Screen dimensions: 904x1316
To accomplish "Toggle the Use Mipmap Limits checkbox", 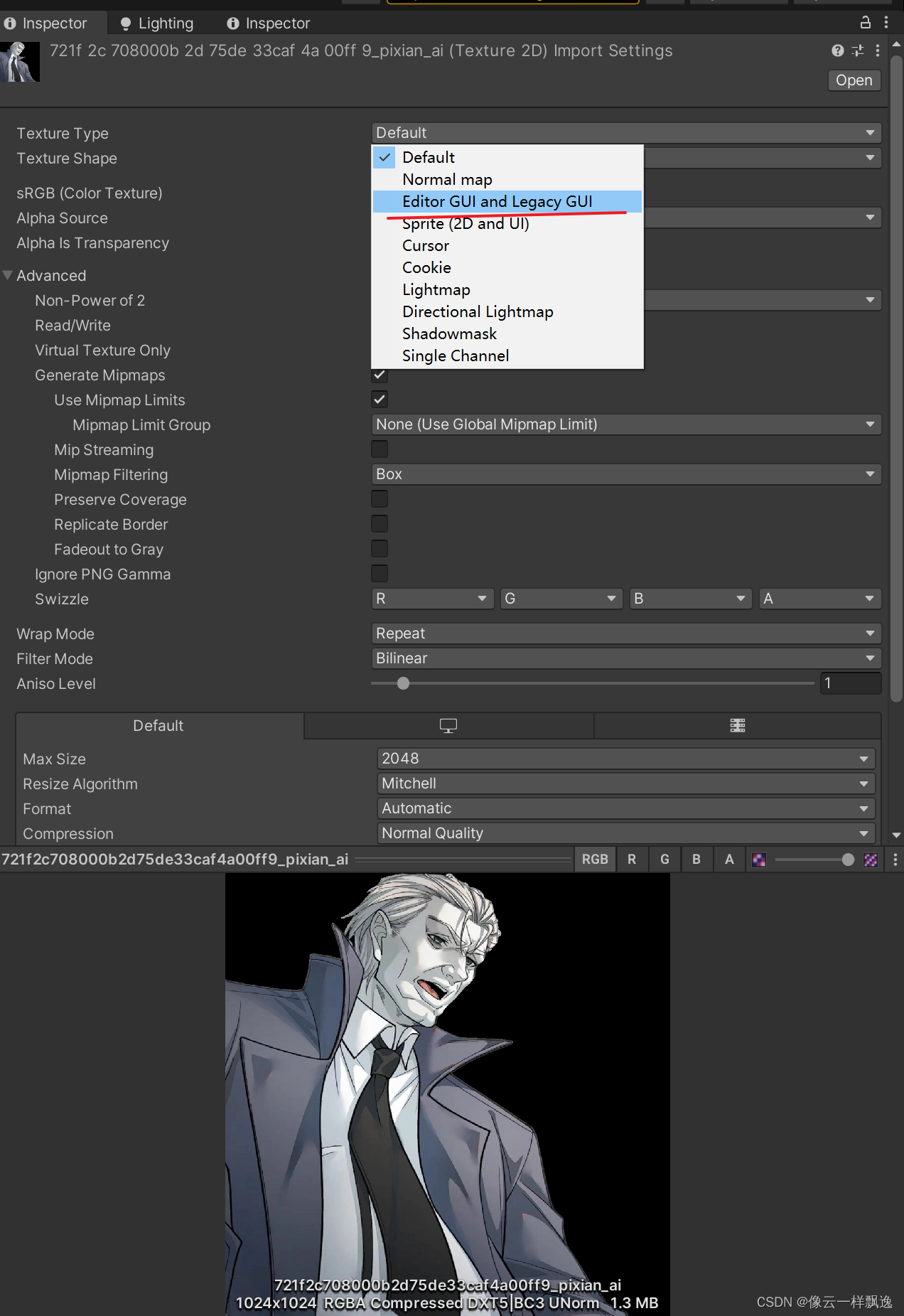I will (x=380, y=400).
